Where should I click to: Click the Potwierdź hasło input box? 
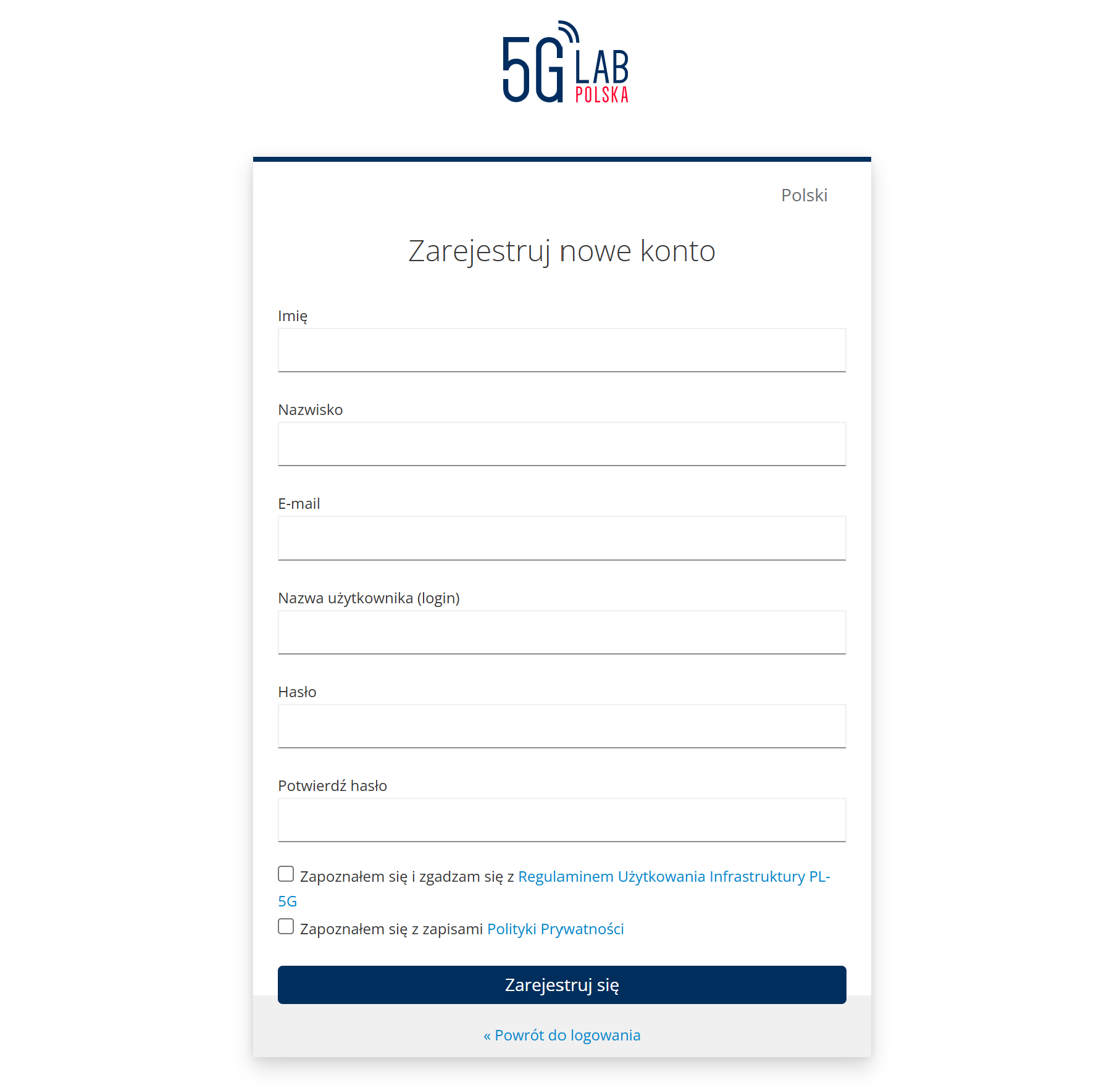[x=561, y=820]
